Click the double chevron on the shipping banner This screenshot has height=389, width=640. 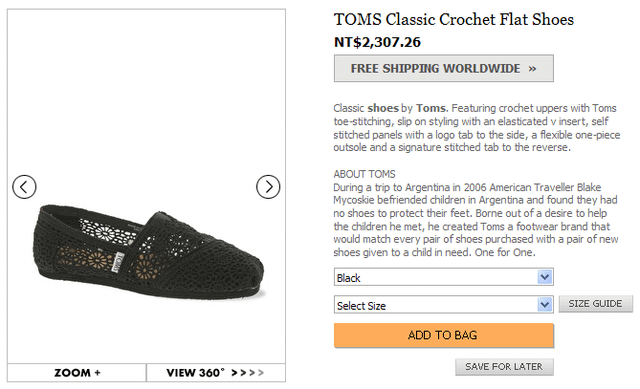pyautogui.click(x=532, y=69)
